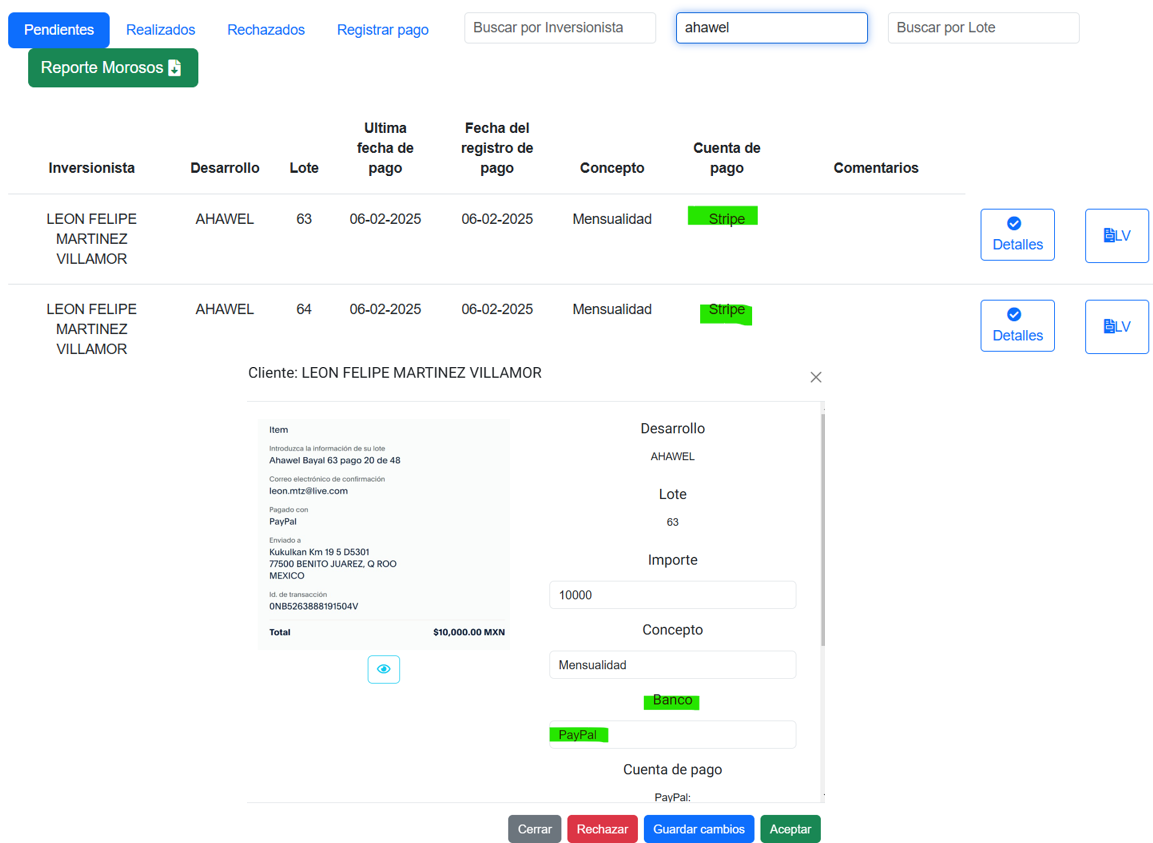Focus the Buscar por Inversionista field

pyautogui.click(x=560, y=28)
